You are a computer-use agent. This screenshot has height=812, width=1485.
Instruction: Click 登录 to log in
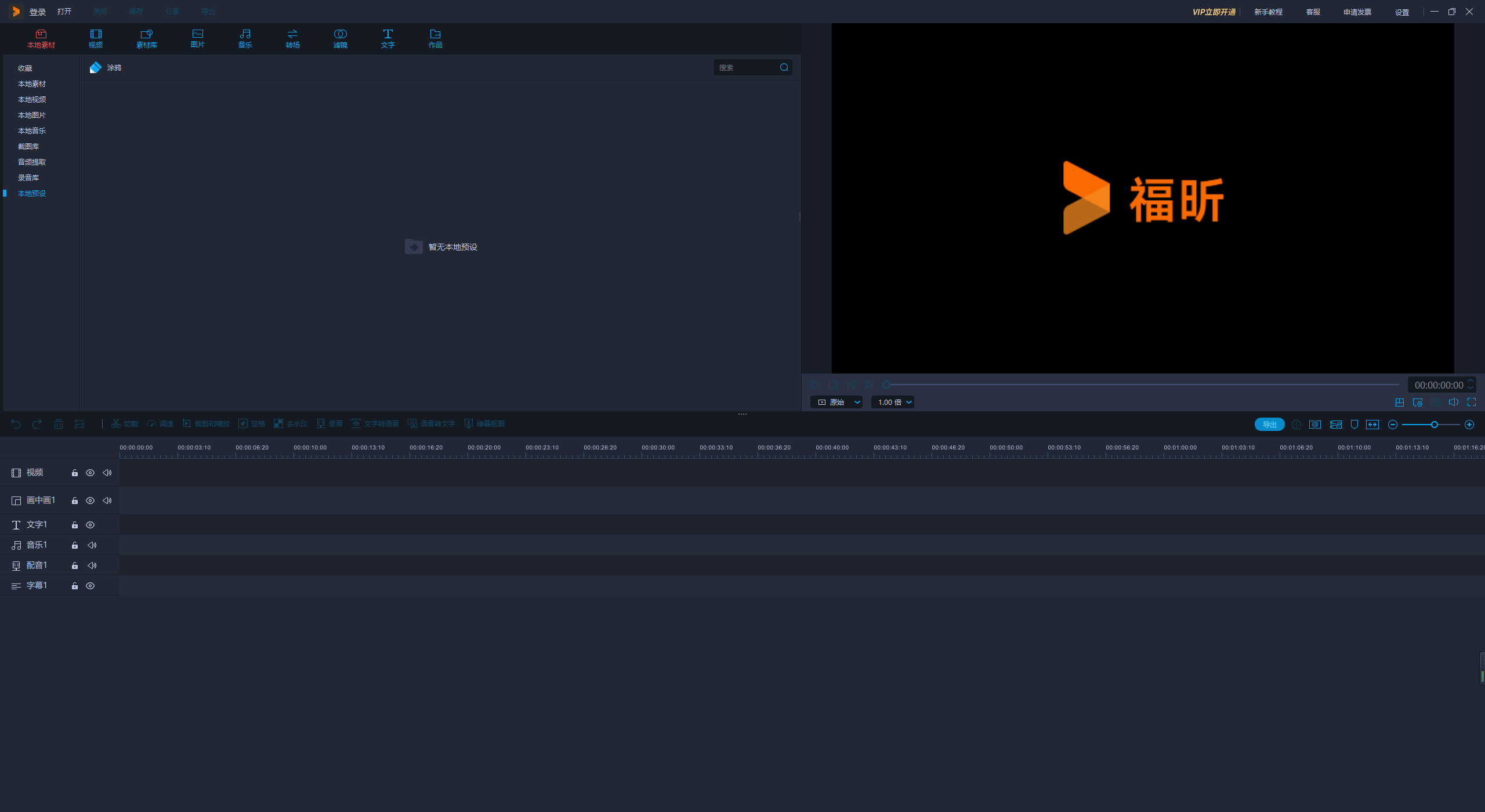[x=38, y=12]
